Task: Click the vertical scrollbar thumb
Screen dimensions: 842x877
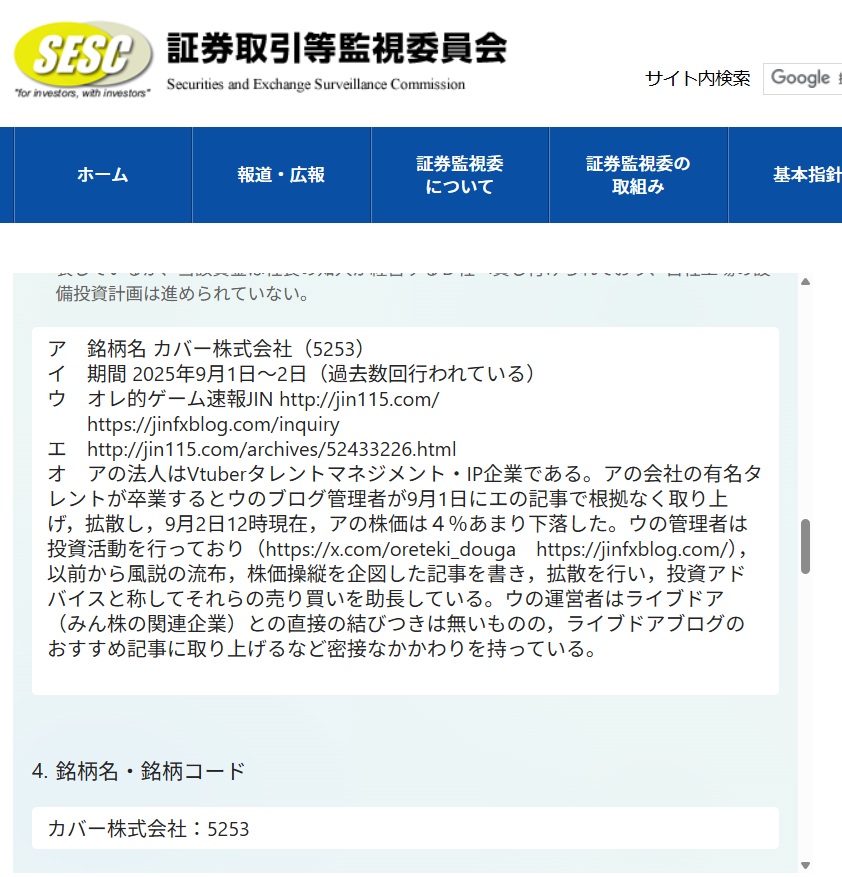Action: [805, 546]
